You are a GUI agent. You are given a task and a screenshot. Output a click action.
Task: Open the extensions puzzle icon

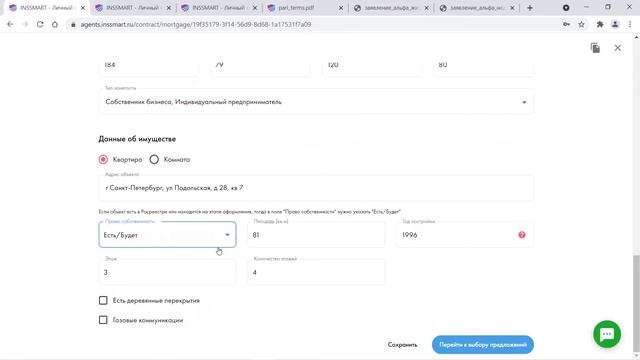(x=600, y=24)
